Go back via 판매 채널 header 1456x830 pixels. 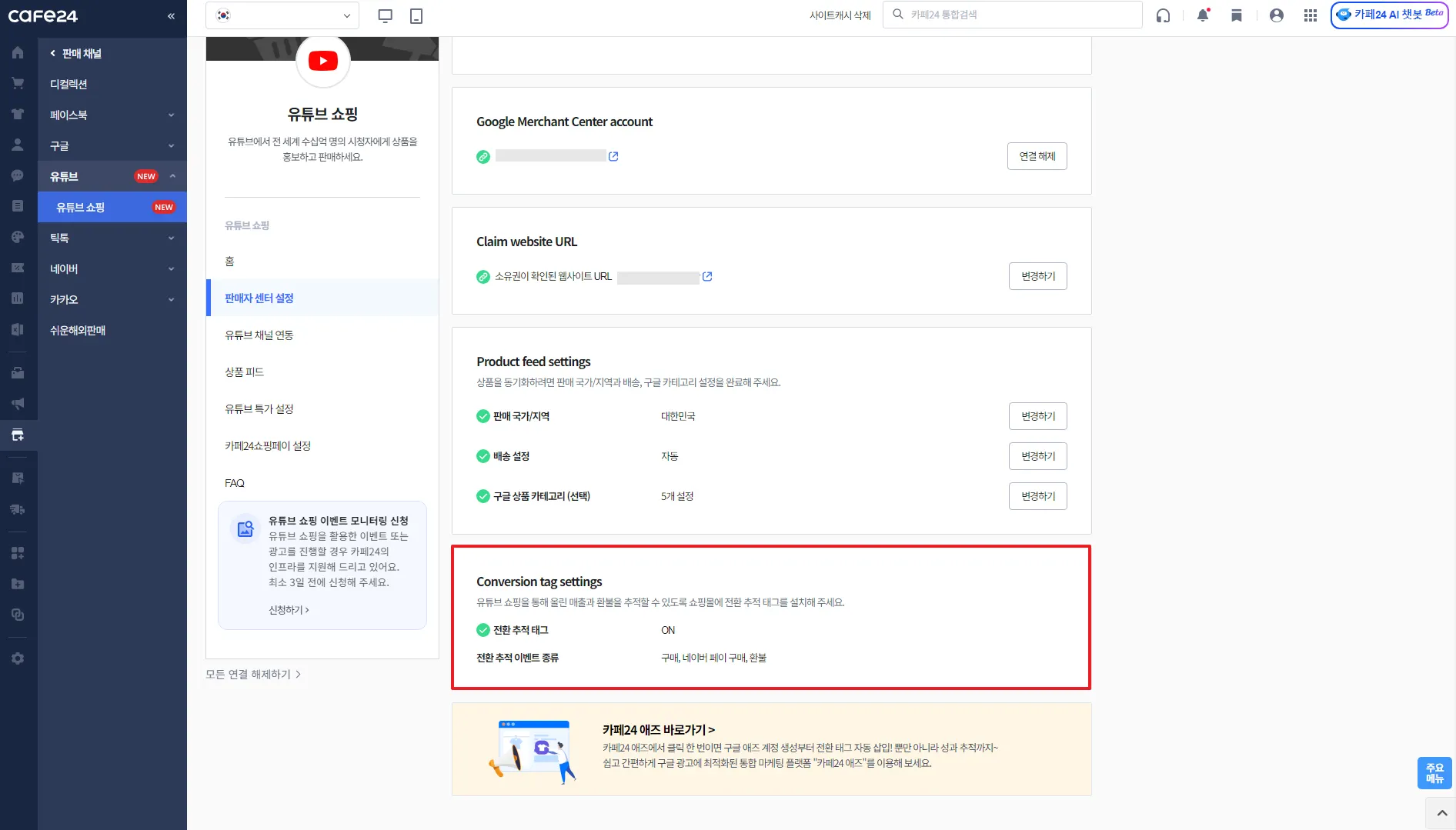pyautogui.click(x=75, y=53)
